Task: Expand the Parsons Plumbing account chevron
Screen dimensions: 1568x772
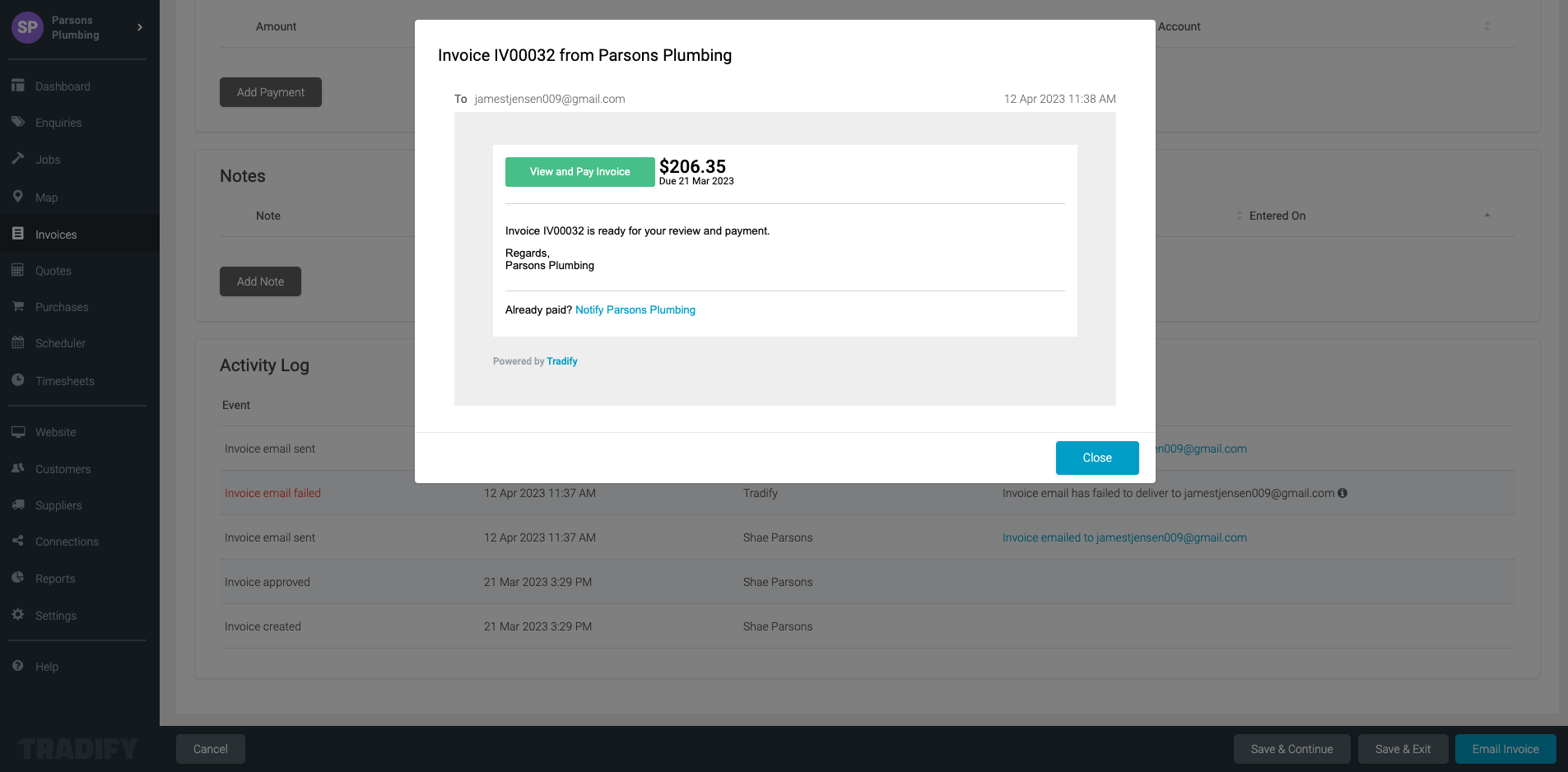Action: point(140,27)
